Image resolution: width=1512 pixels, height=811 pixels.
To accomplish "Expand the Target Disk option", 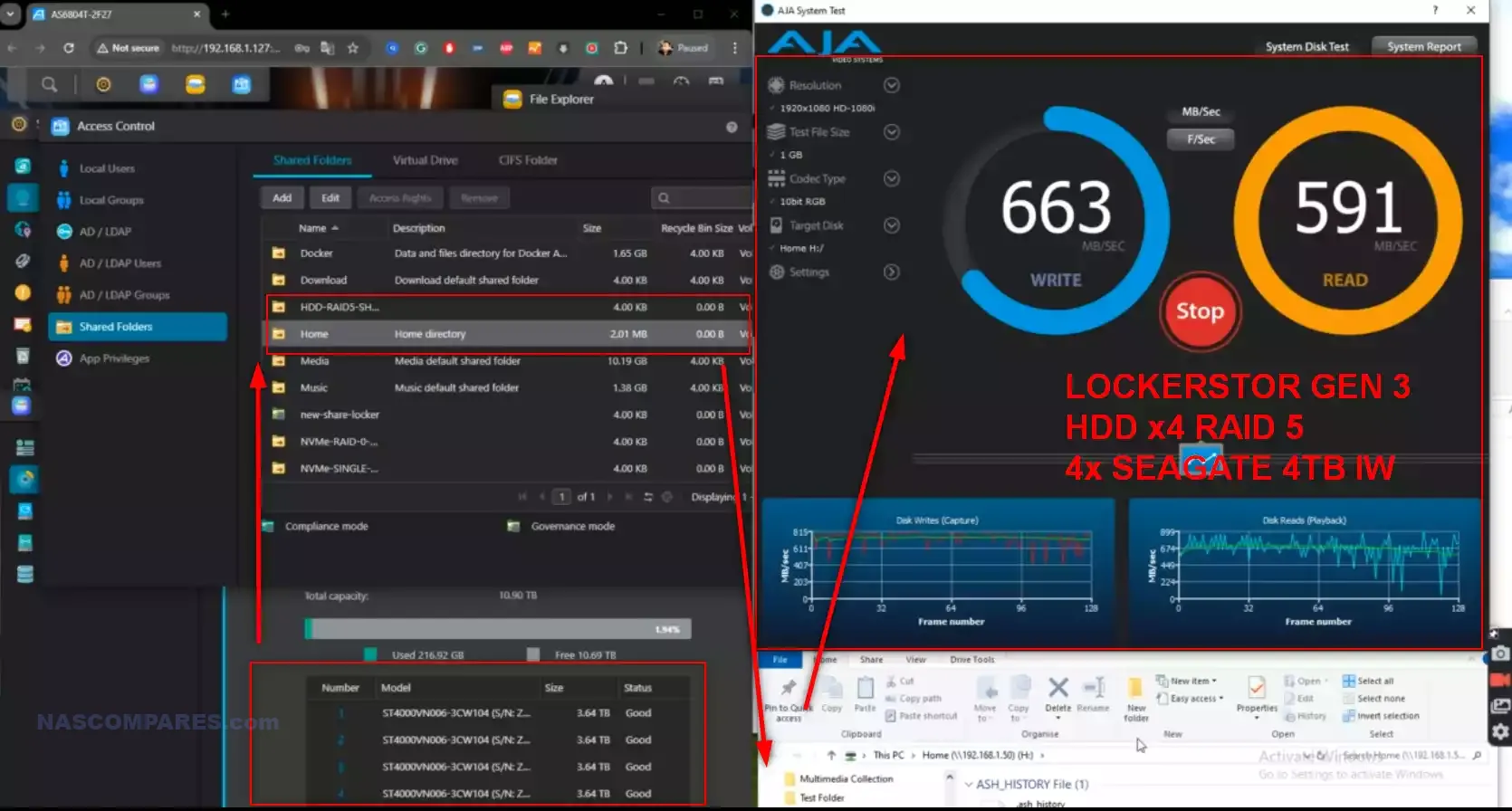I will 892,225.
